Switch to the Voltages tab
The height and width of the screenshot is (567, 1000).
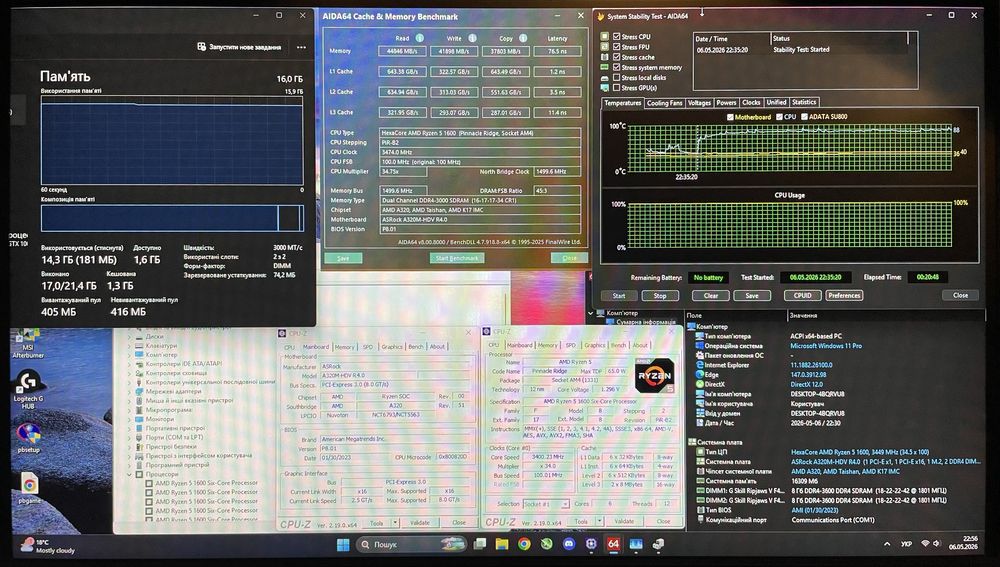tap(699, 103)
